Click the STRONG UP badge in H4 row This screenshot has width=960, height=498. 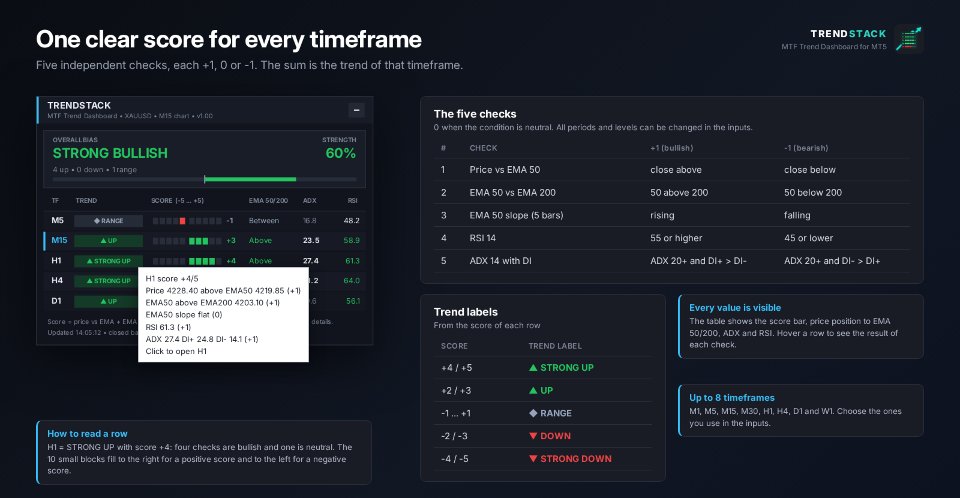tap(107, 281)
